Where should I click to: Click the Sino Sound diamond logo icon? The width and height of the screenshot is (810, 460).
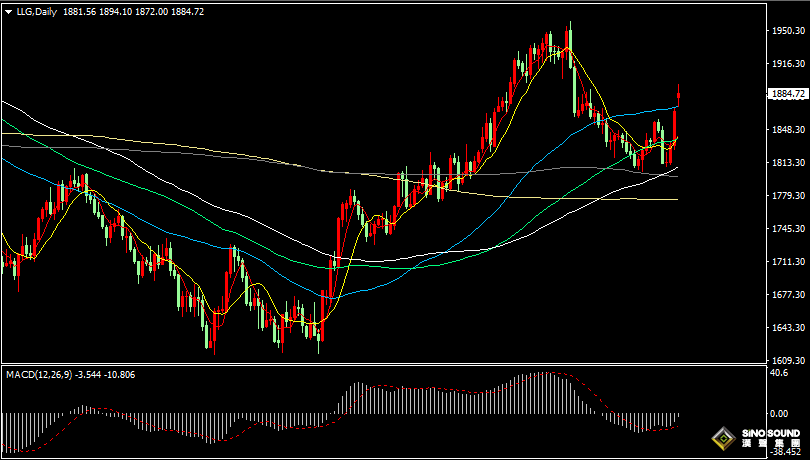(x=723, y=439)
